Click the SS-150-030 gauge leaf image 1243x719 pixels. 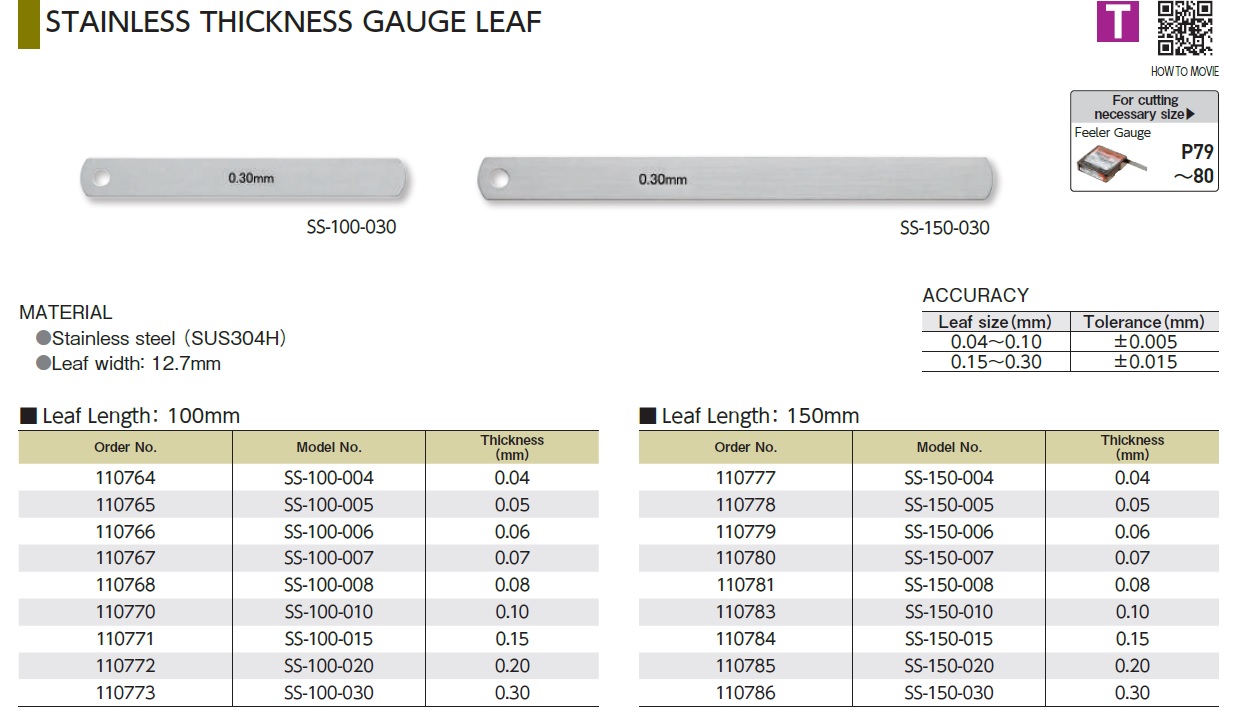[736, 178]
